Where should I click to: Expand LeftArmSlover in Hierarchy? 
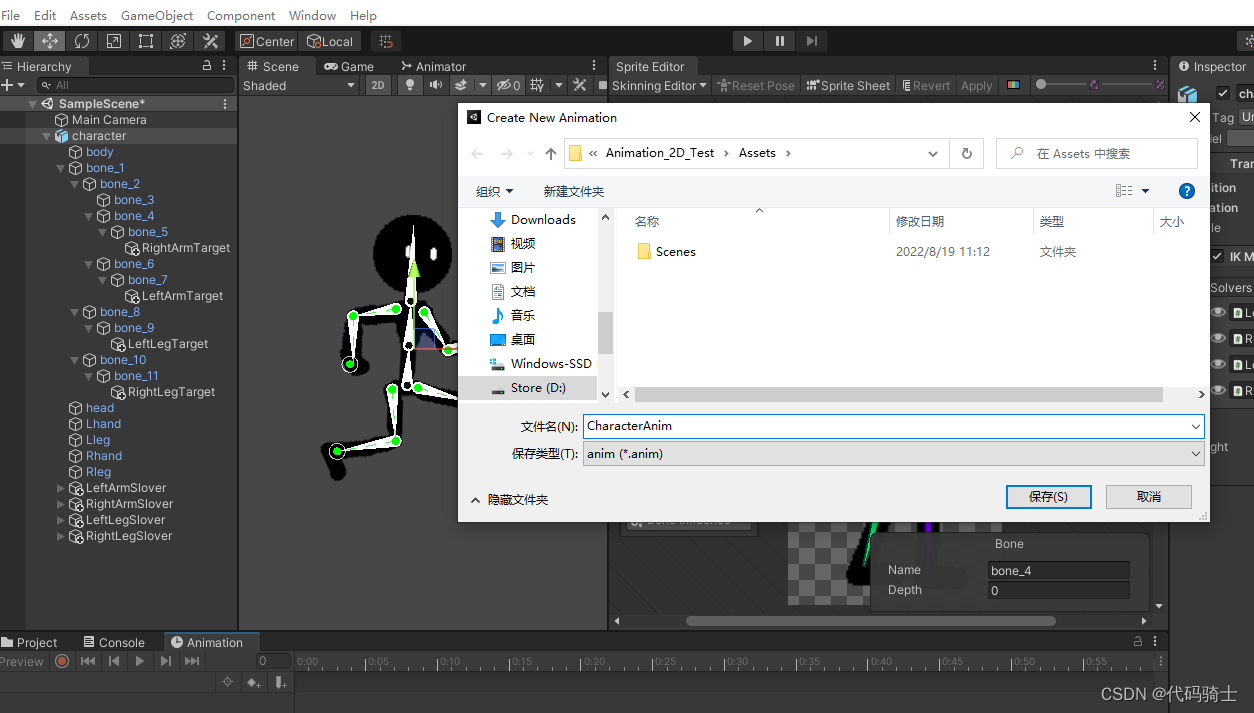tap(60, 488)
